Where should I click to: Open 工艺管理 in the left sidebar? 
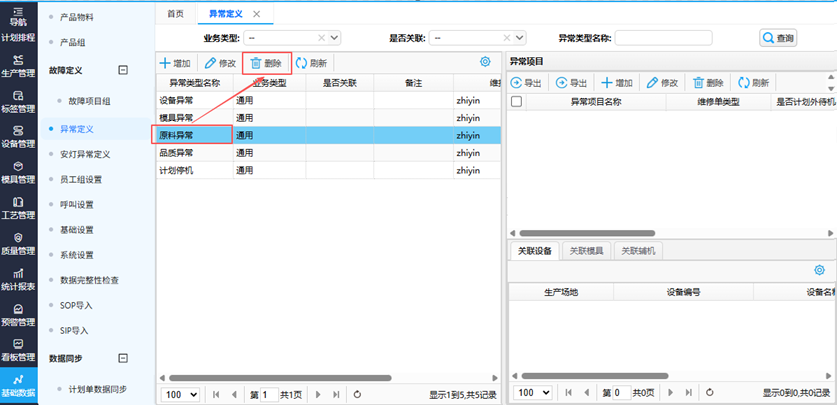coord(18,209)
